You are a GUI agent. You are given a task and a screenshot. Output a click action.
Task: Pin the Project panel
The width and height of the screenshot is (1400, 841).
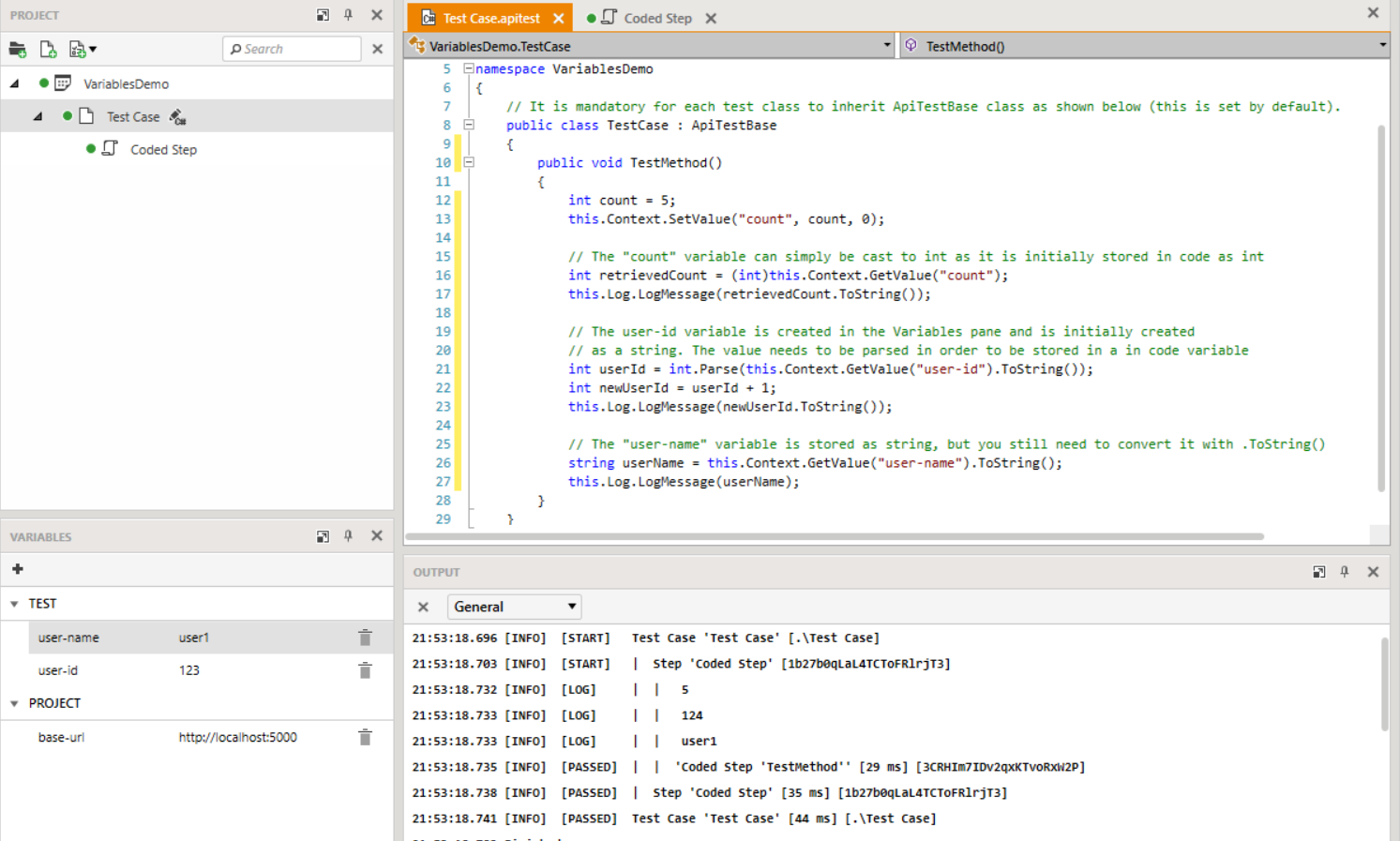348,15
